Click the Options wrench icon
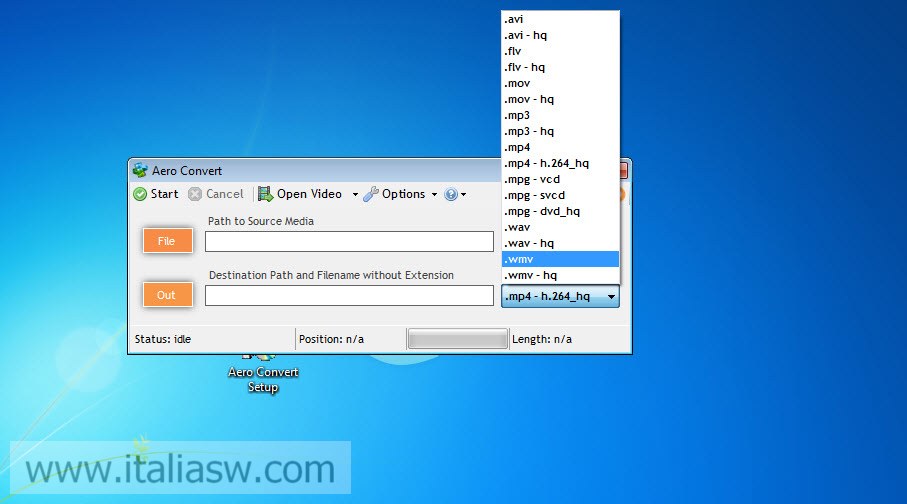Screen dimensions: 907x504 [x=371, y=194]
